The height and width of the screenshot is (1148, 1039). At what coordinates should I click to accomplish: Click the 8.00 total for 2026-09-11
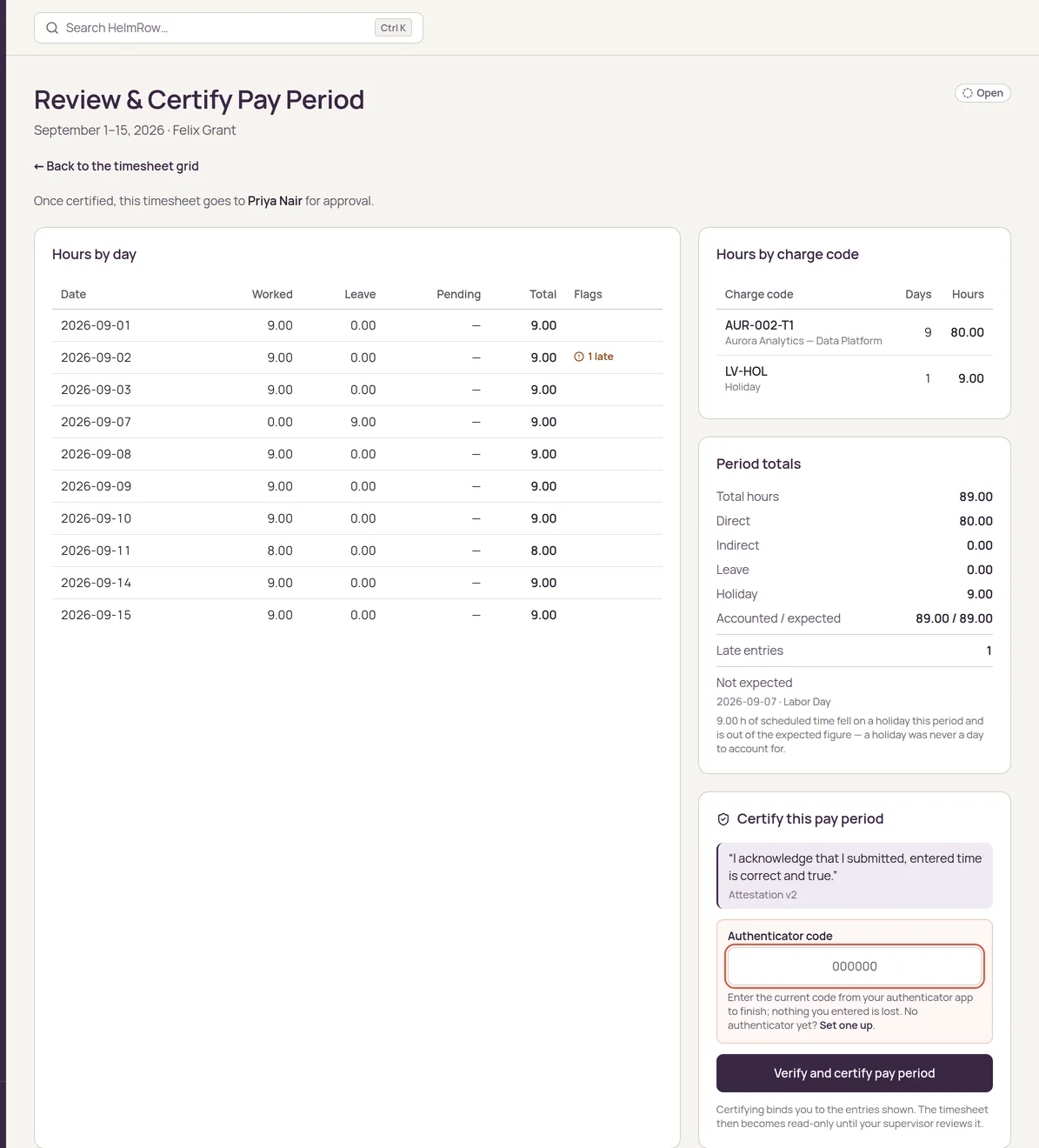point(543,551)
